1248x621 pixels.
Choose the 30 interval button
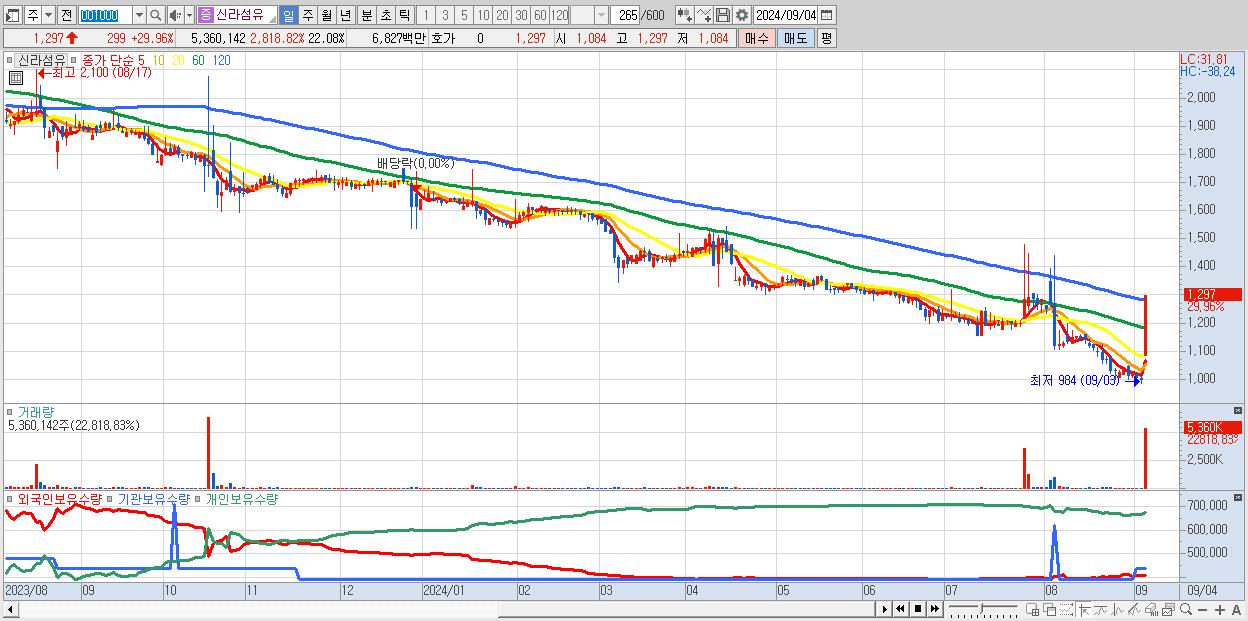tap(521, 16)
